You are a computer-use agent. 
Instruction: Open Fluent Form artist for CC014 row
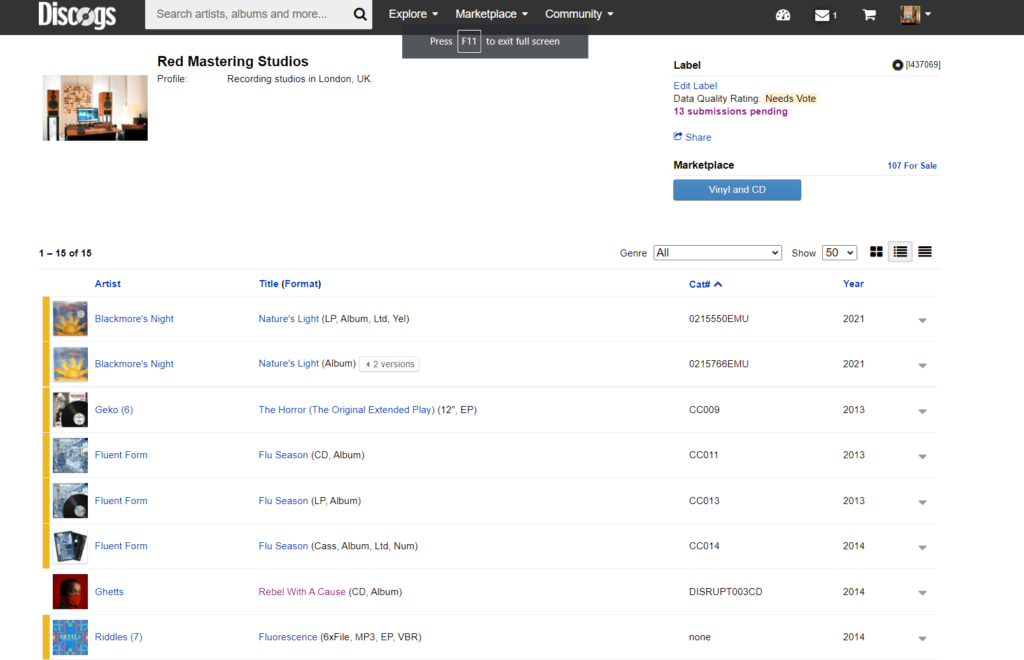click(121, 546)
